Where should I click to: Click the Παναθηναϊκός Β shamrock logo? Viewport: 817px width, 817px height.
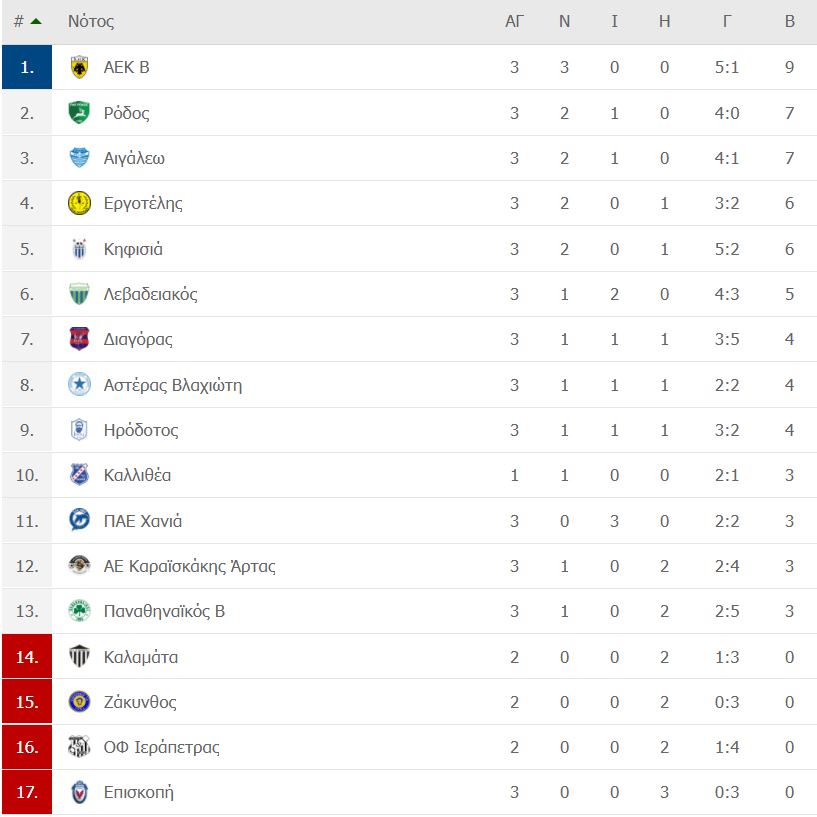[79, 611]
